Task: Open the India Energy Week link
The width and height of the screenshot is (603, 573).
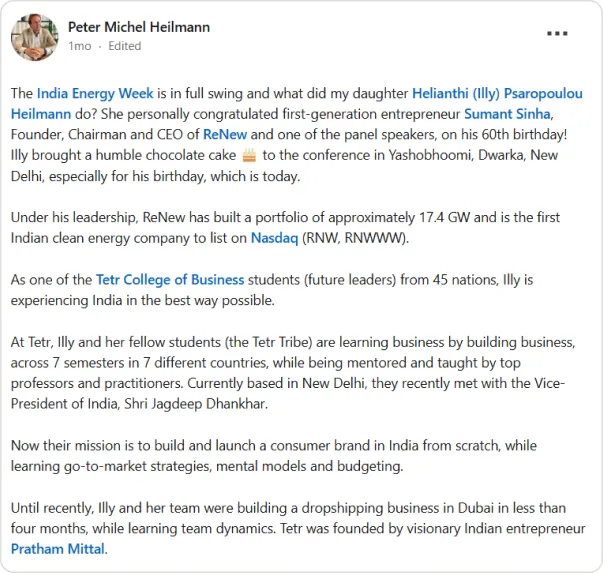Action: [x=95, y=93]
